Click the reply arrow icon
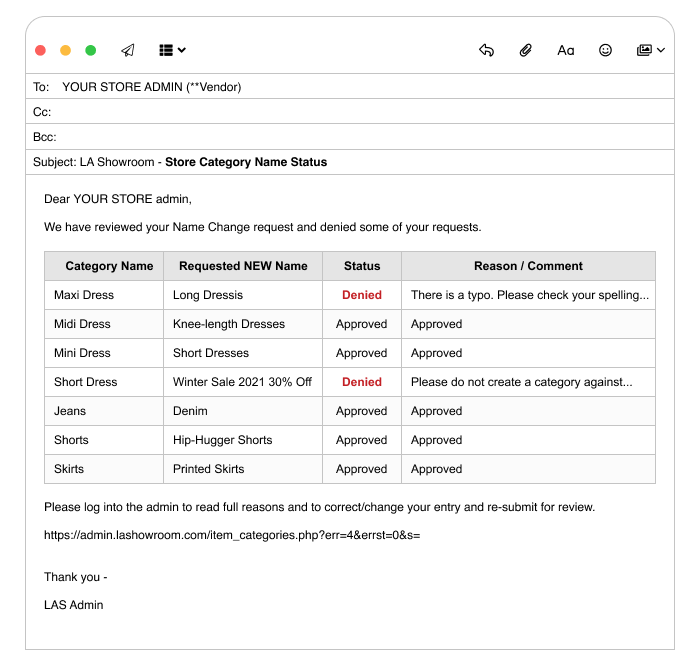 click(x=486, y=50)
